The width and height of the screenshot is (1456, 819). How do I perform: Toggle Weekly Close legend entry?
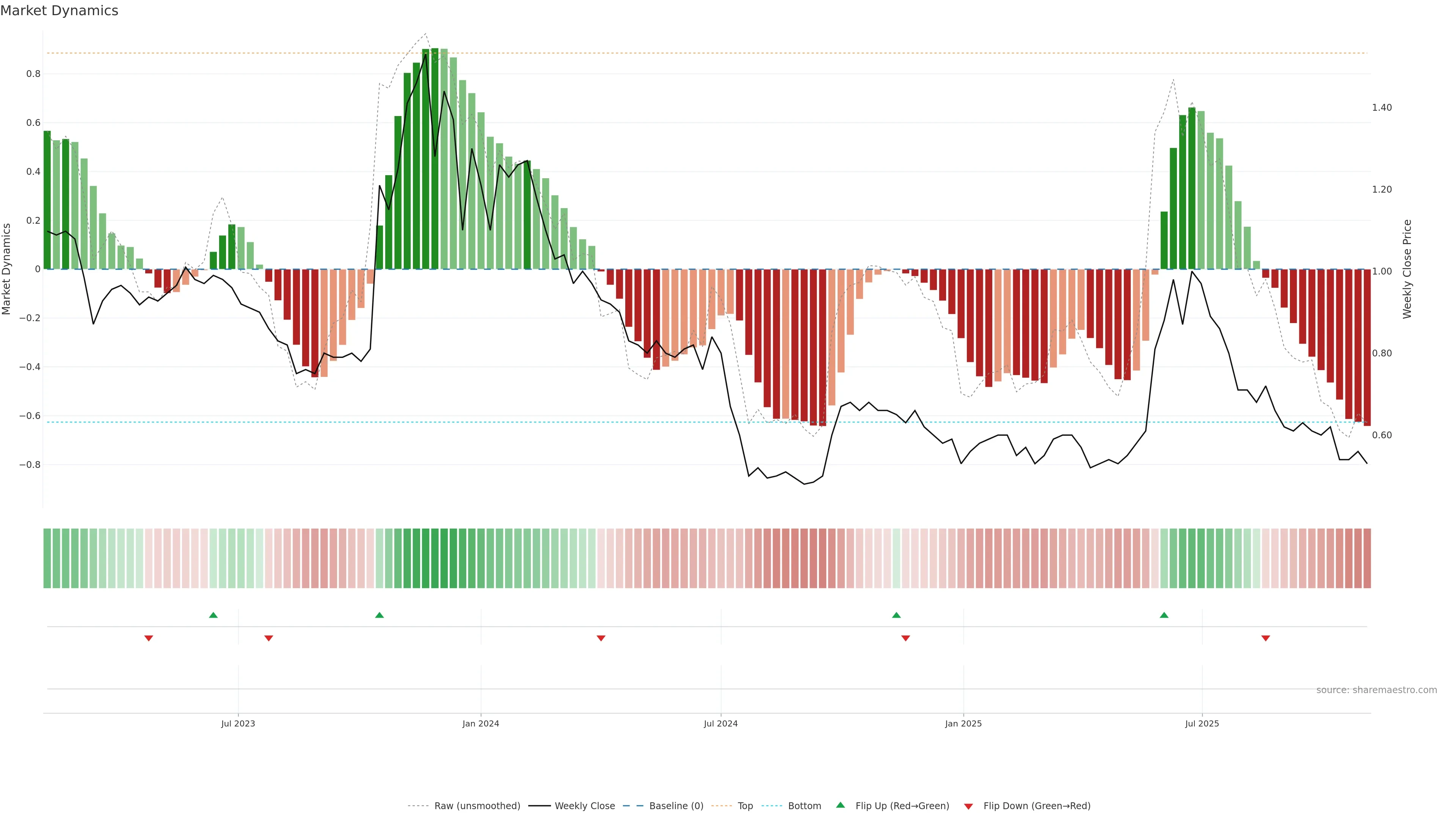(x=584, y=806)
